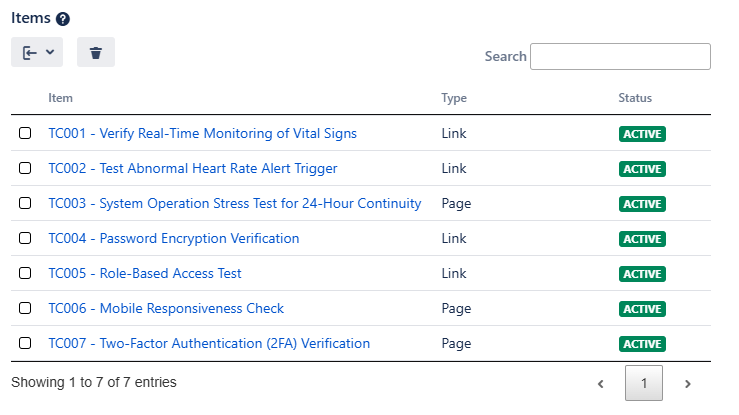Viewport: 739px width, 415px height.
Task: Sort by the Type column header
Action: click(x=454, y=98)
